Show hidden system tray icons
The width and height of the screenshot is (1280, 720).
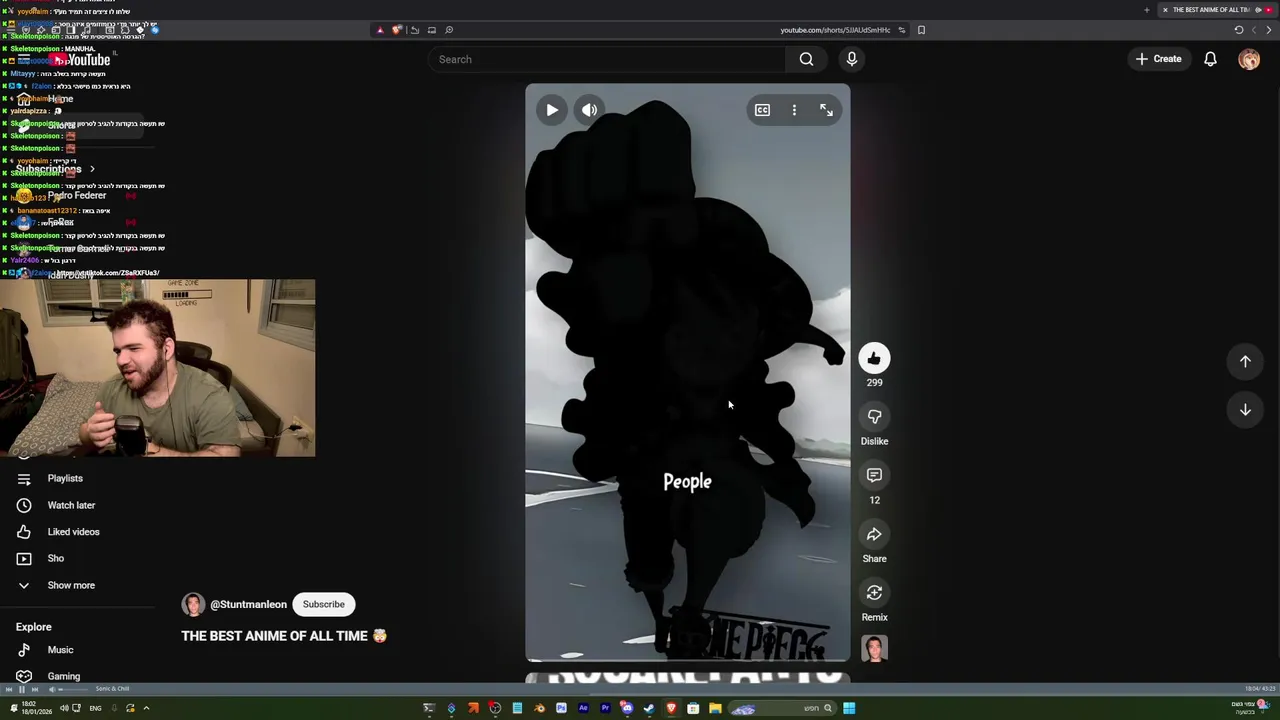(146, 708)
